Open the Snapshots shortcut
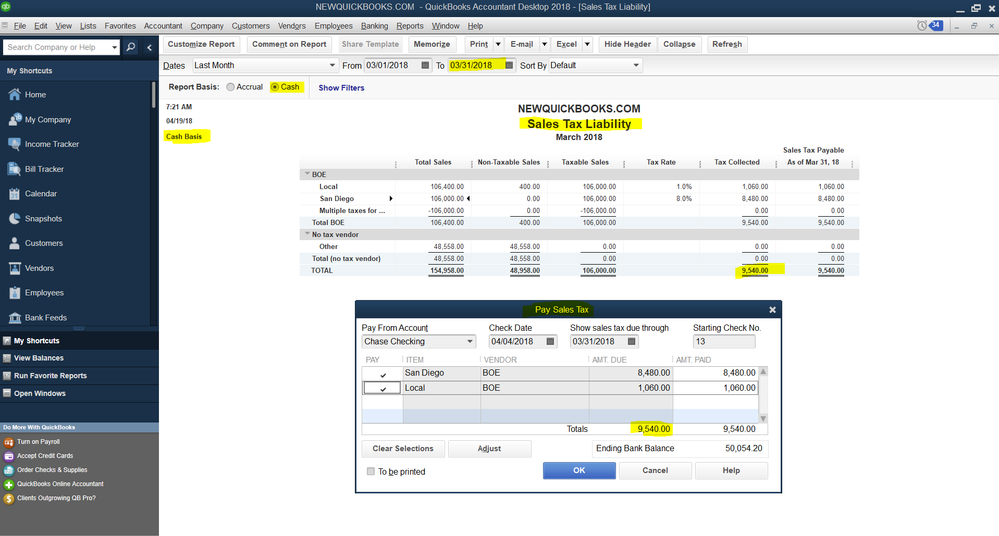The image size is (999, 536). tap(43, 218)
